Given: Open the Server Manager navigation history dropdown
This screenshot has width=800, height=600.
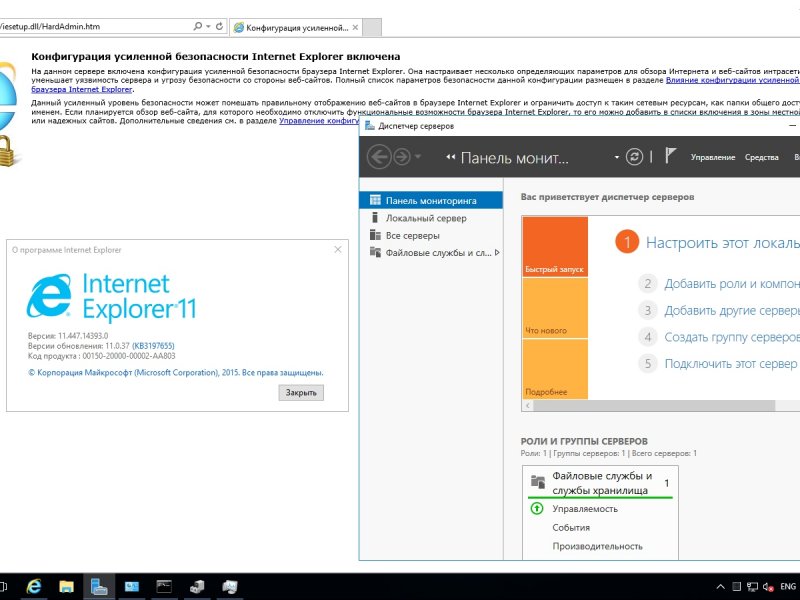Looking at the screenshot, I should pos(418,156).
